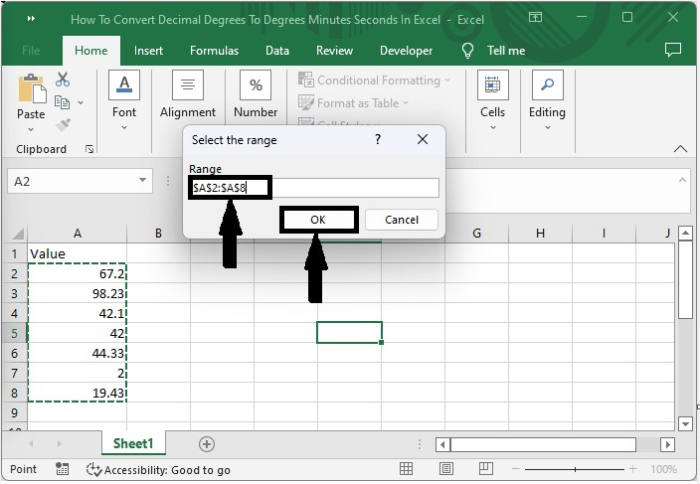
Task: Click the macro recording status icon
Action: click(x=62, y=469)
